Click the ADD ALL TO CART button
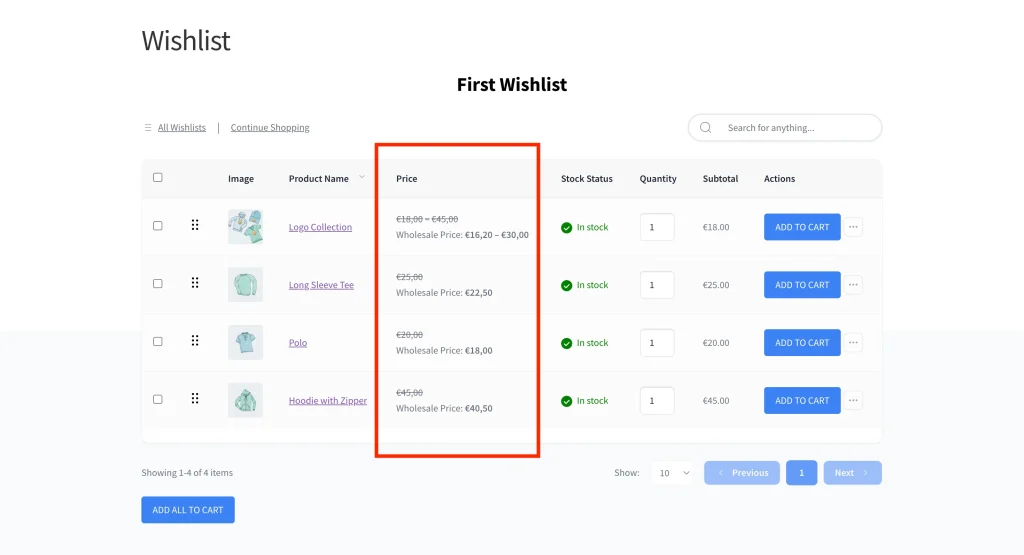 [x=188, y=510]
